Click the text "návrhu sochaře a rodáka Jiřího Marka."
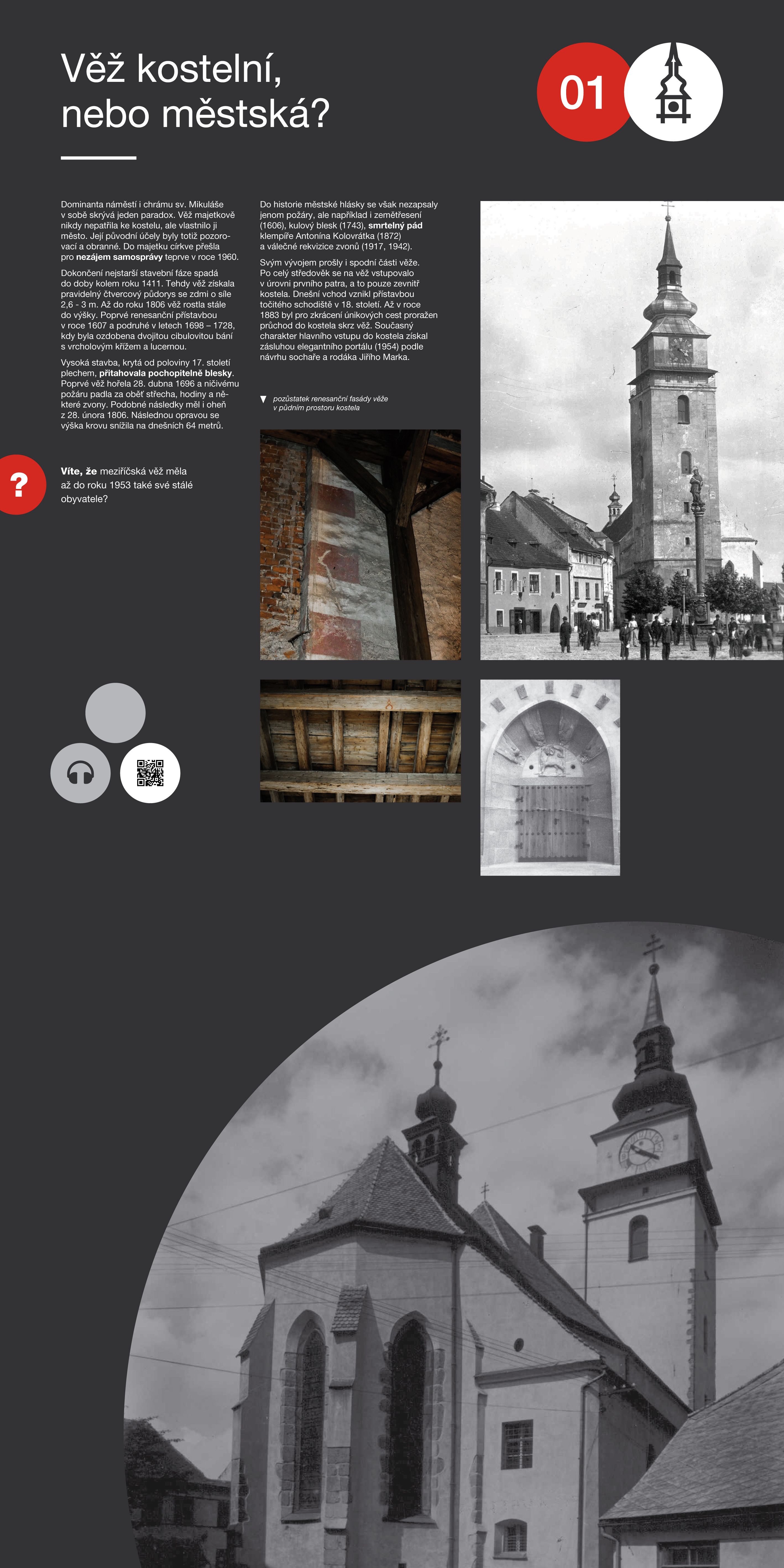784x1568 pixels. pyautogui.click(x=335, y=357)
